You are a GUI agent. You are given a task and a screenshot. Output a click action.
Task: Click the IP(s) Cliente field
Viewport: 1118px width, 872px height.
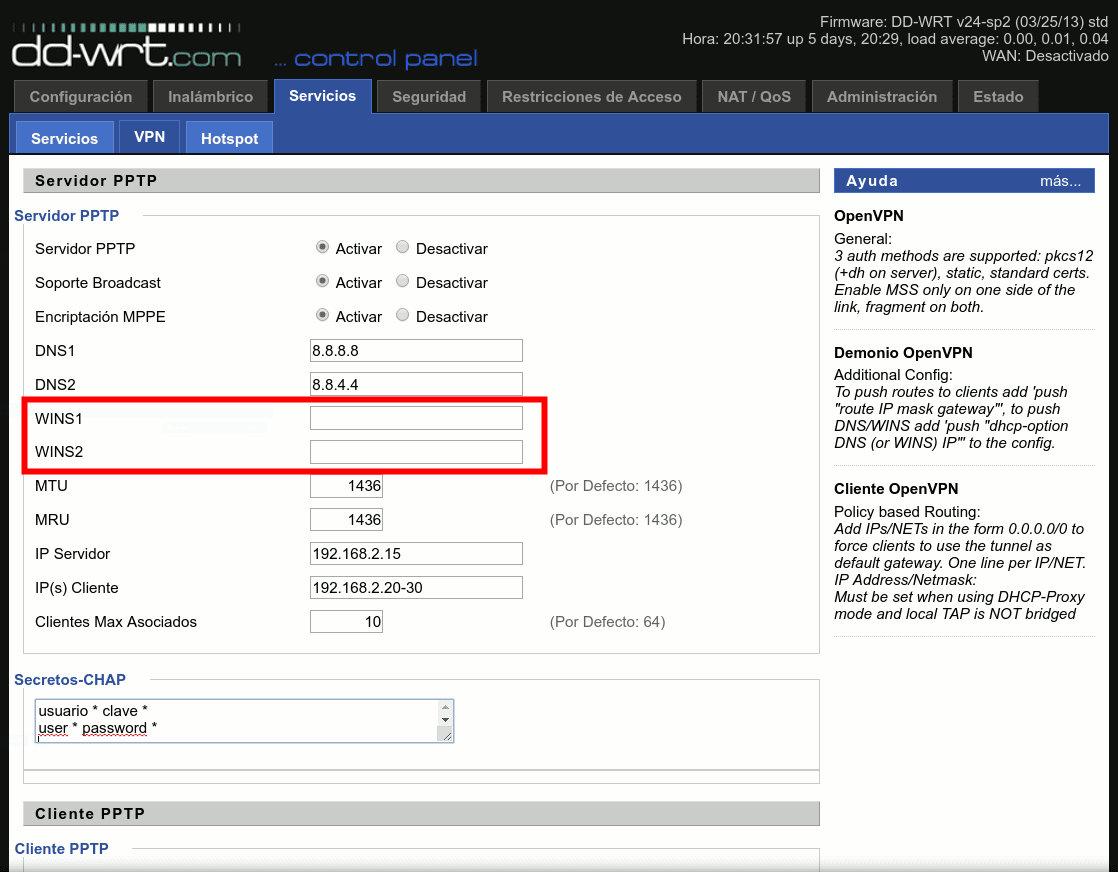coord(416,588)
